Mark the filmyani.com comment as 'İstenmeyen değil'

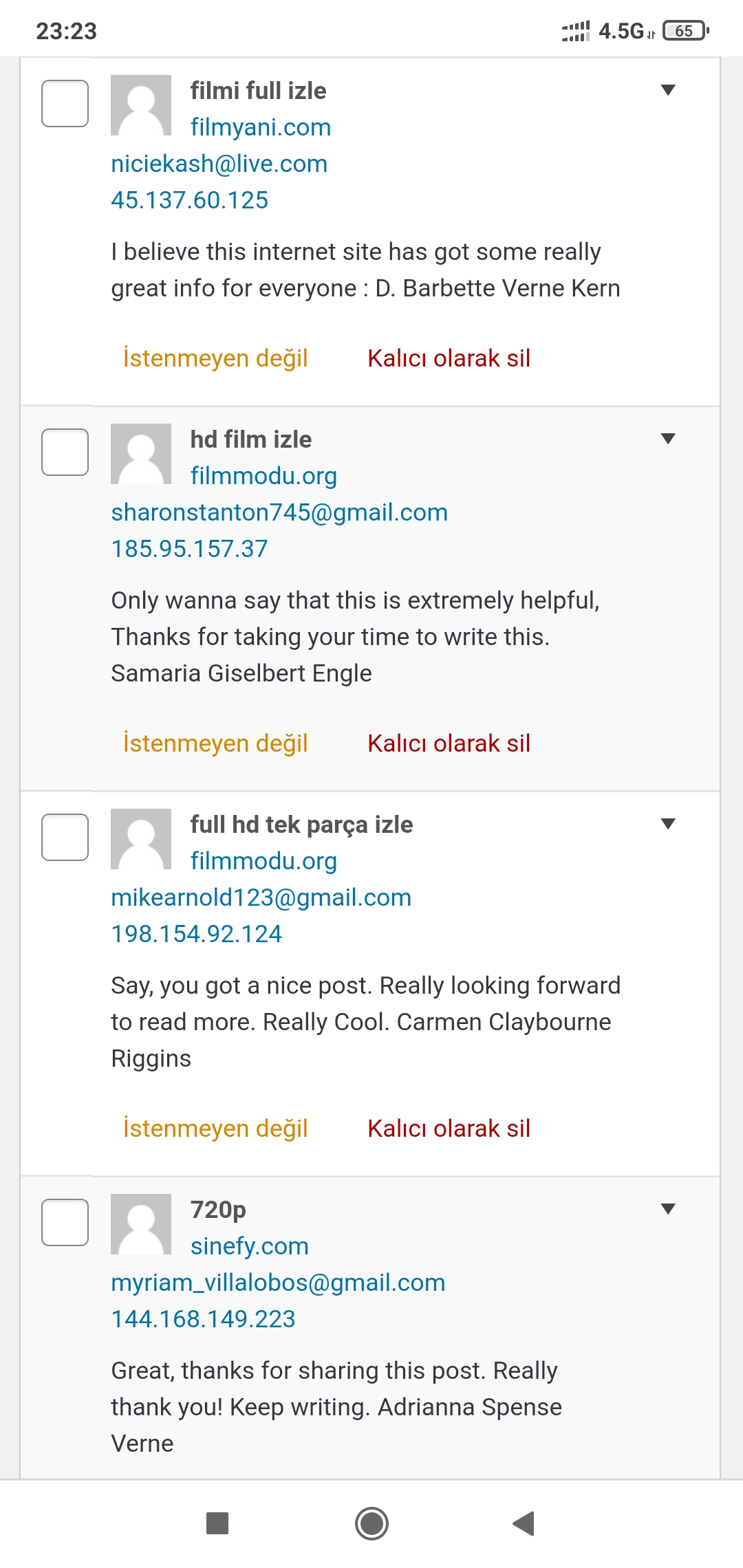pos(215,358)
